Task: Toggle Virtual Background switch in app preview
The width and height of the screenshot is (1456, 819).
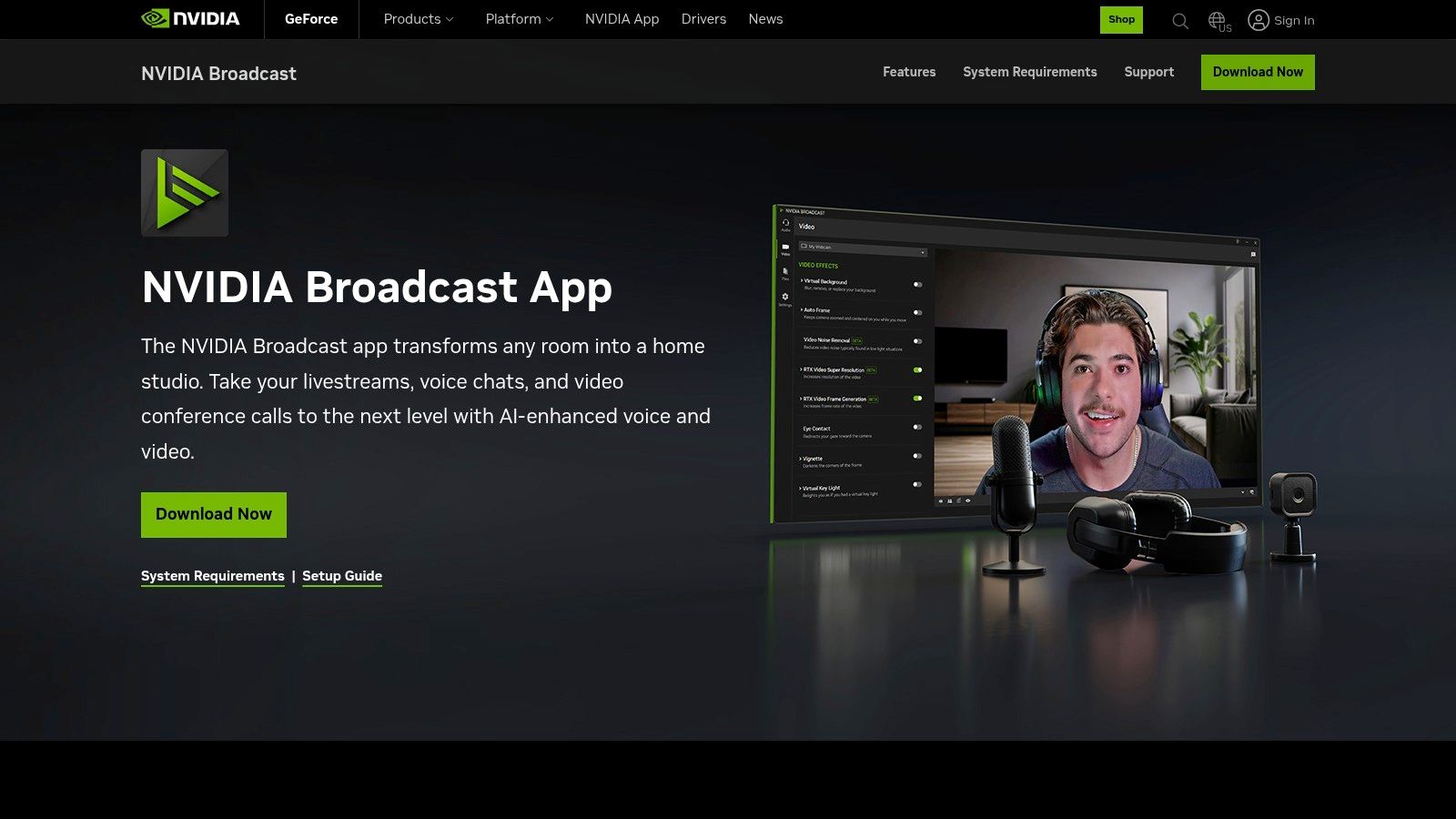Action: pos(917,285)
